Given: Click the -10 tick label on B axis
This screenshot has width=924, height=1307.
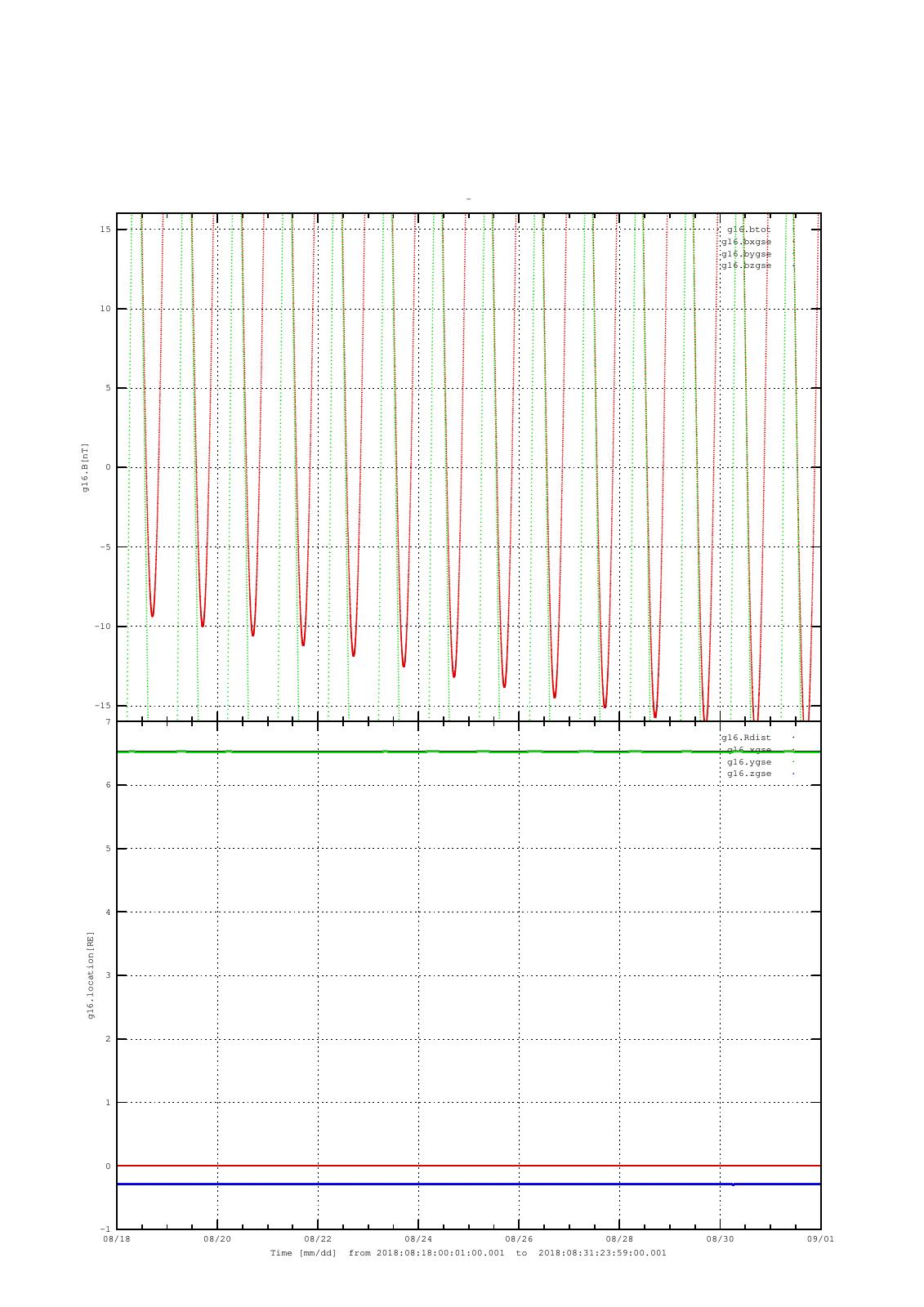Looking at the screenshot, I should click(x=102, y=627).
